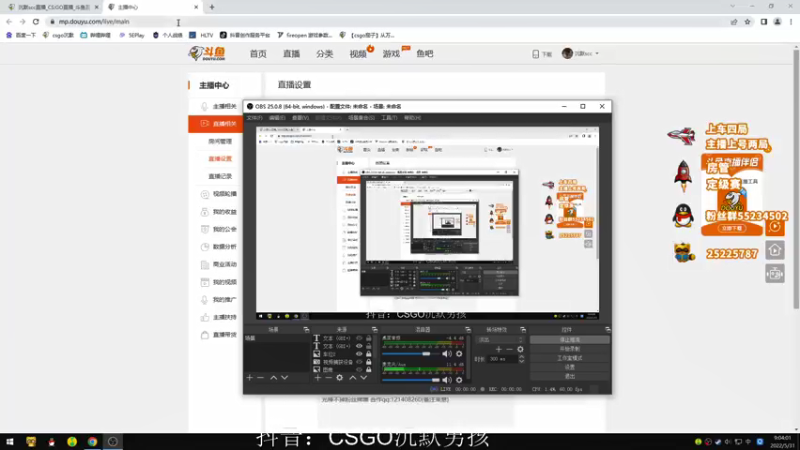Open Mic/Aux settings gear in mixer
The width and height of the screenshot is (800, 450).
(459, 380)
